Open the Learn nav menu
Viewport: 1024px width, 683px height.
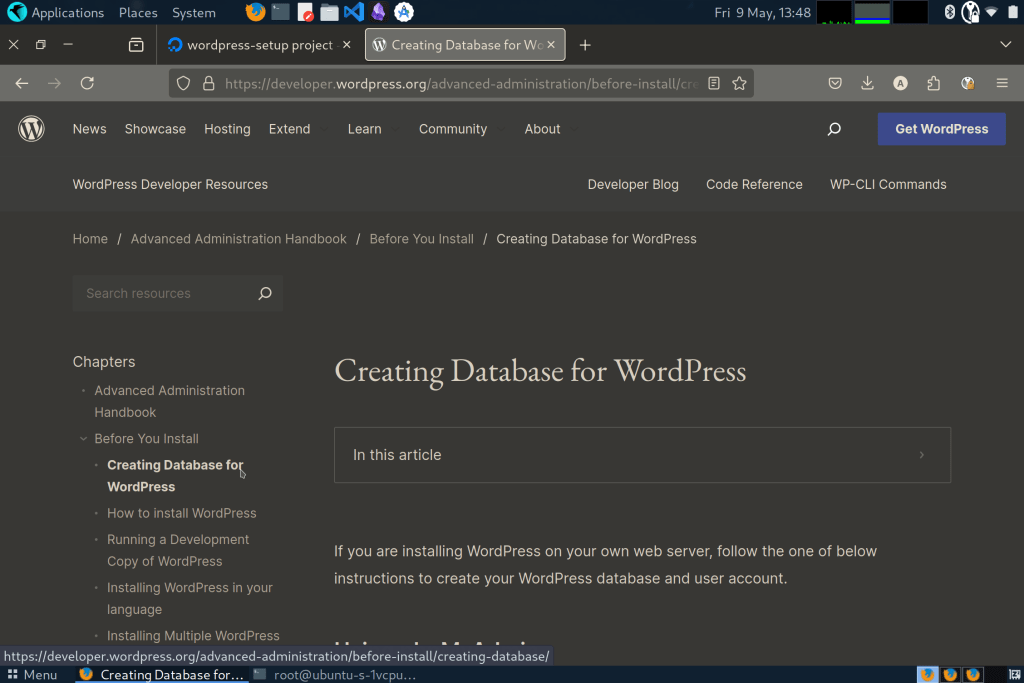pyautogui.click(x=364, y=129)
